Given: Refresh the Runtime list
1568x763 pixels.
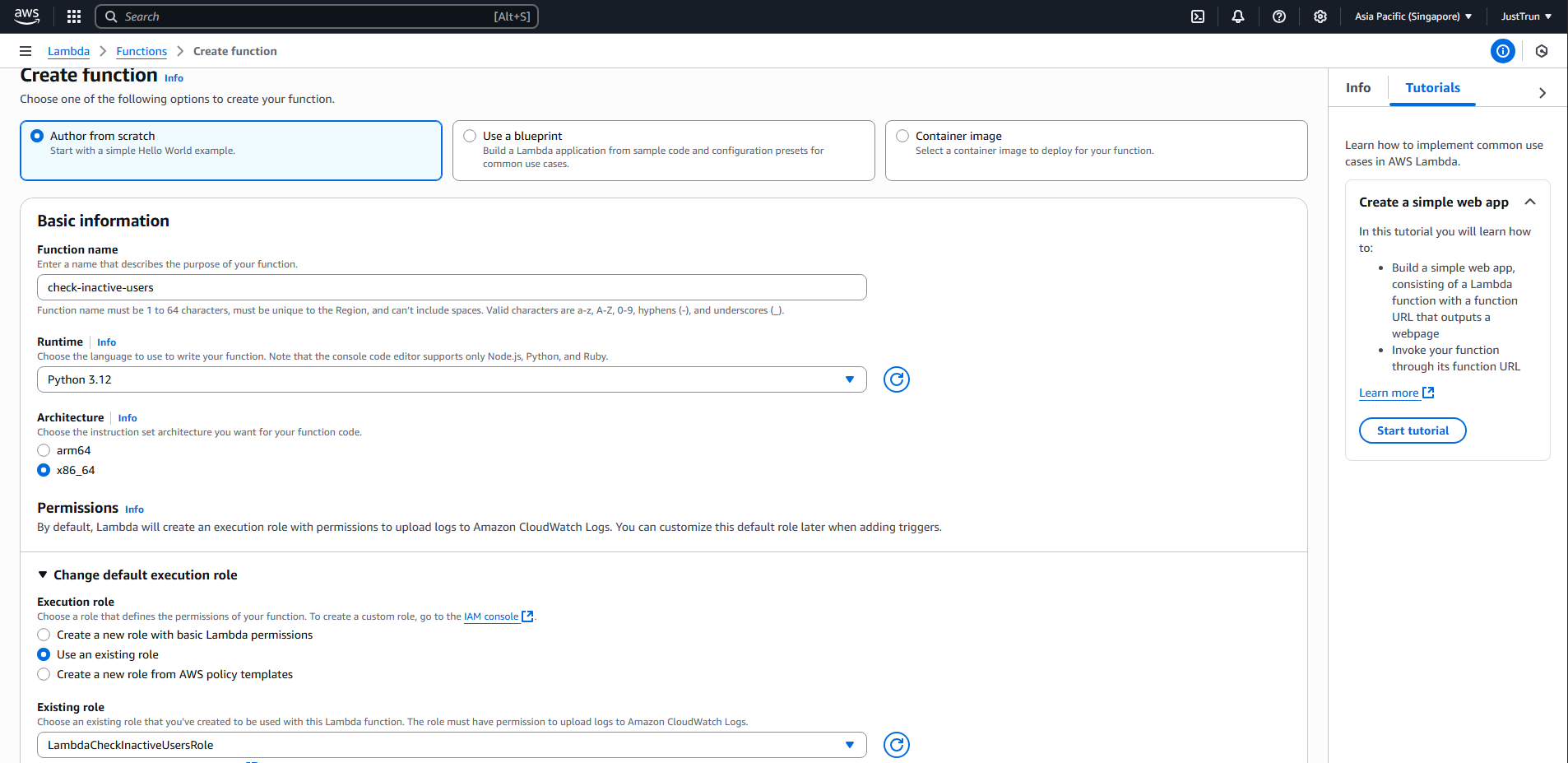Looking at the screenshot, I should (x=897, y=379).
